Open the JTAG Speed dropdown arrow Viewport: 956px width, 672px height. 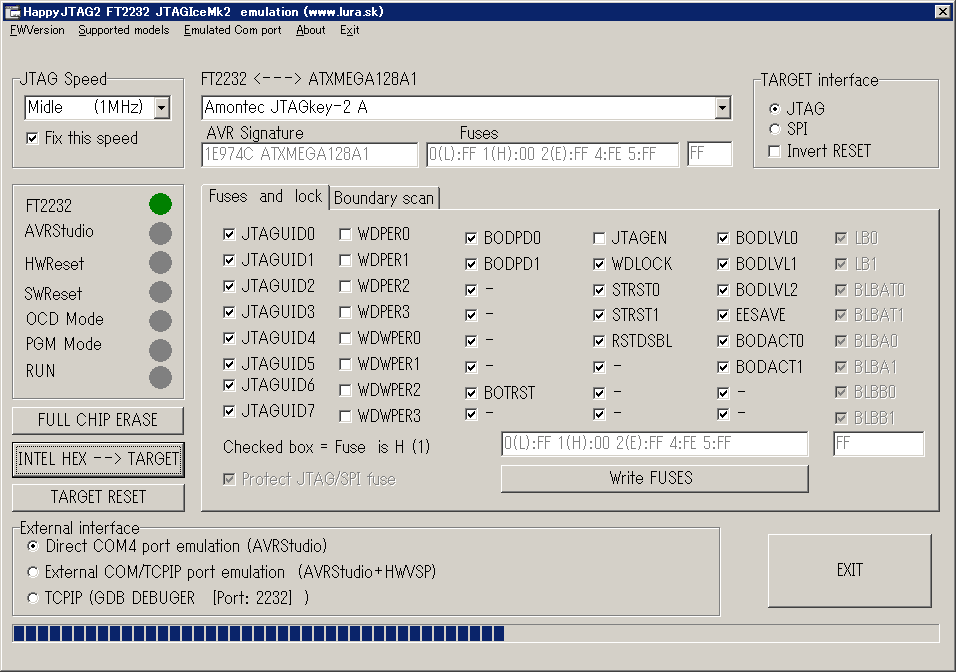coord(162,108)
